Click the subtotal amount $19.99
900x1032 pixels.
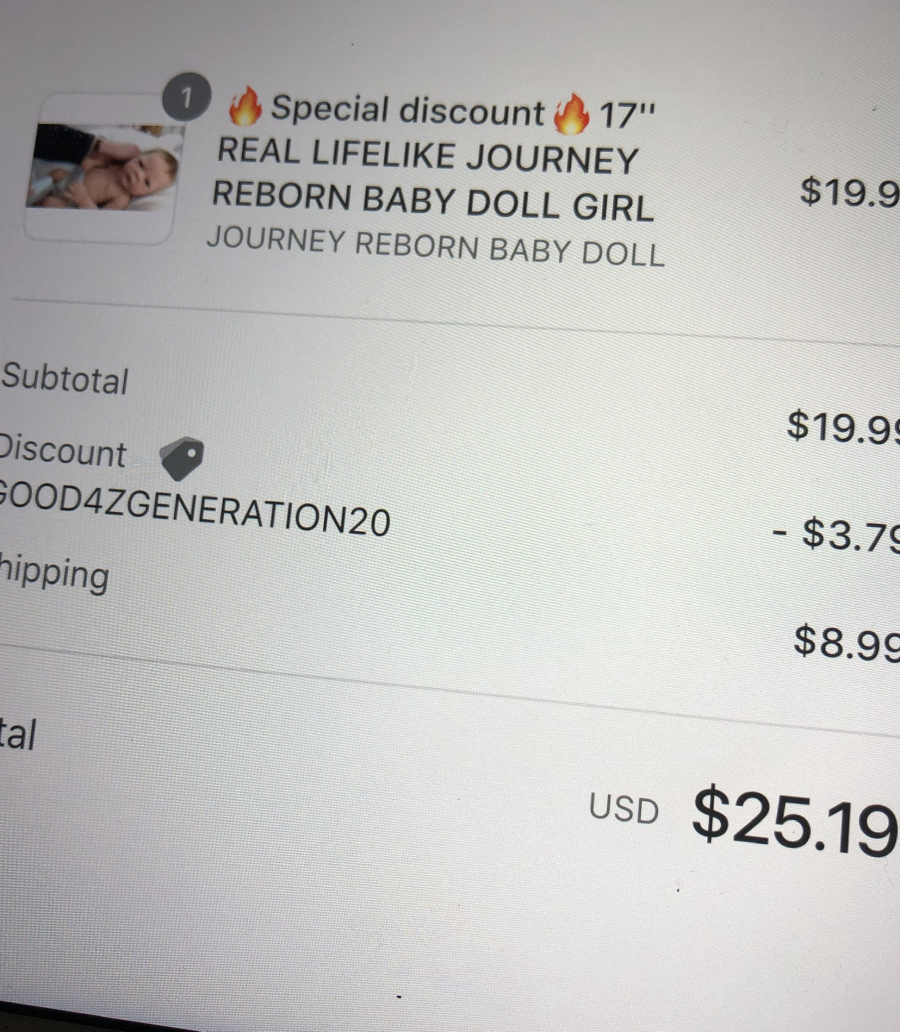tap(843, 426)
